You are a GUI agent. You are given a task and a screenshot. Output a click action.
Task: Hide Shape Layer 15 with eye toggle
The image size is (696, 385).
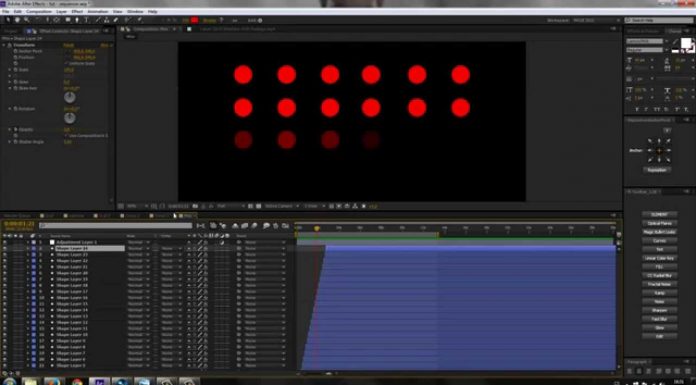click(x=5, y=304)
